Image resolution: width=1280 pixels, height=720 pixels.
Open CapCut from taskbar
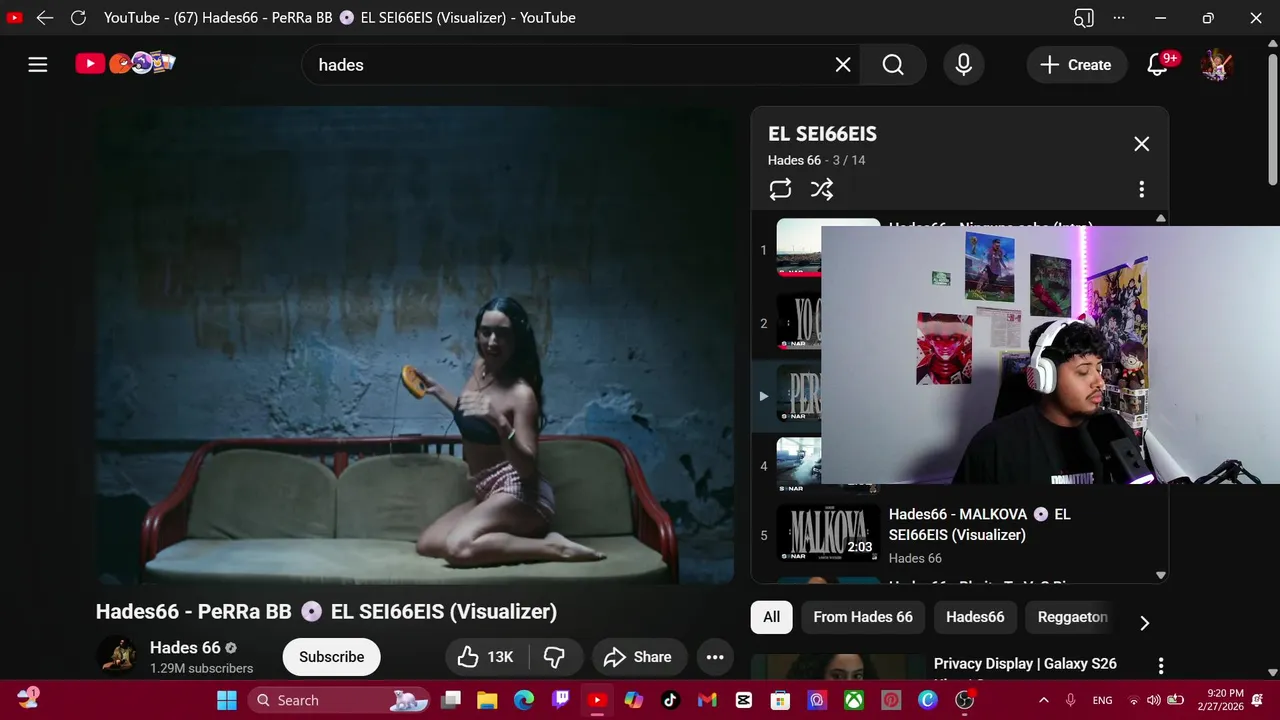(744, 700)
